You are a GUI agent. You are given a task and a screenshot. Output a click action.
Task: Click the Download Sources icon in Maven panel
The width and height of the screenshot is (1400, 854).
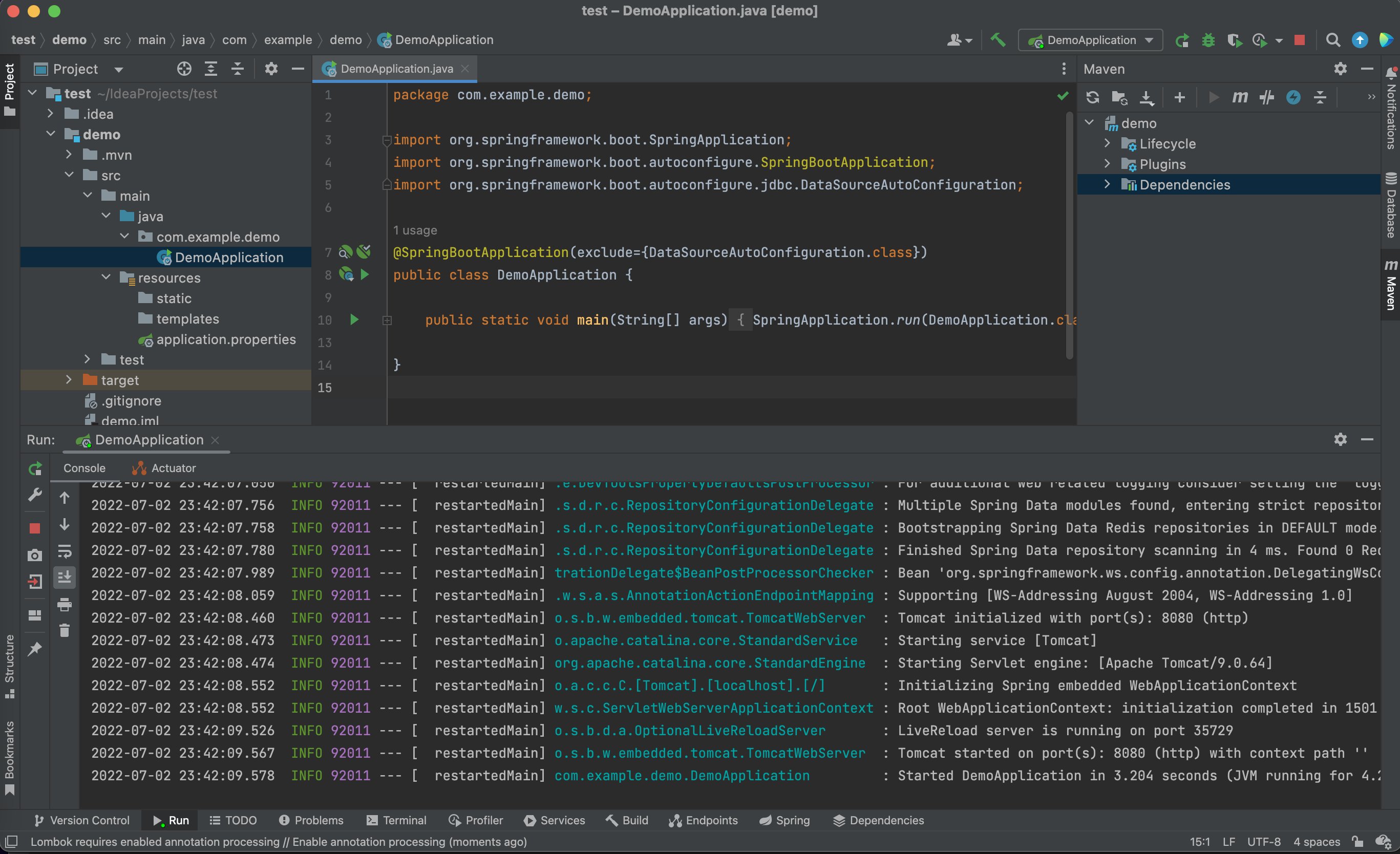coord(1147,98)
